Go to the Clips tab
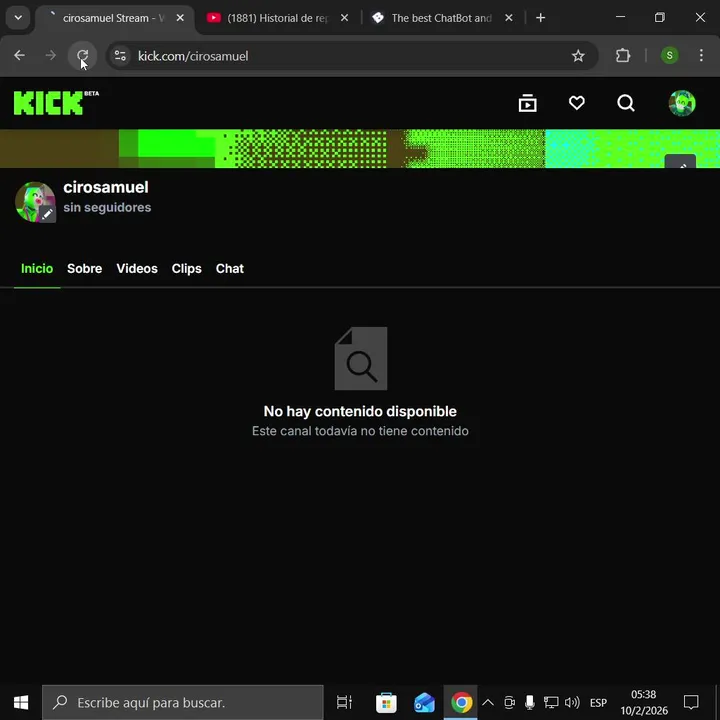 [186, 269]
